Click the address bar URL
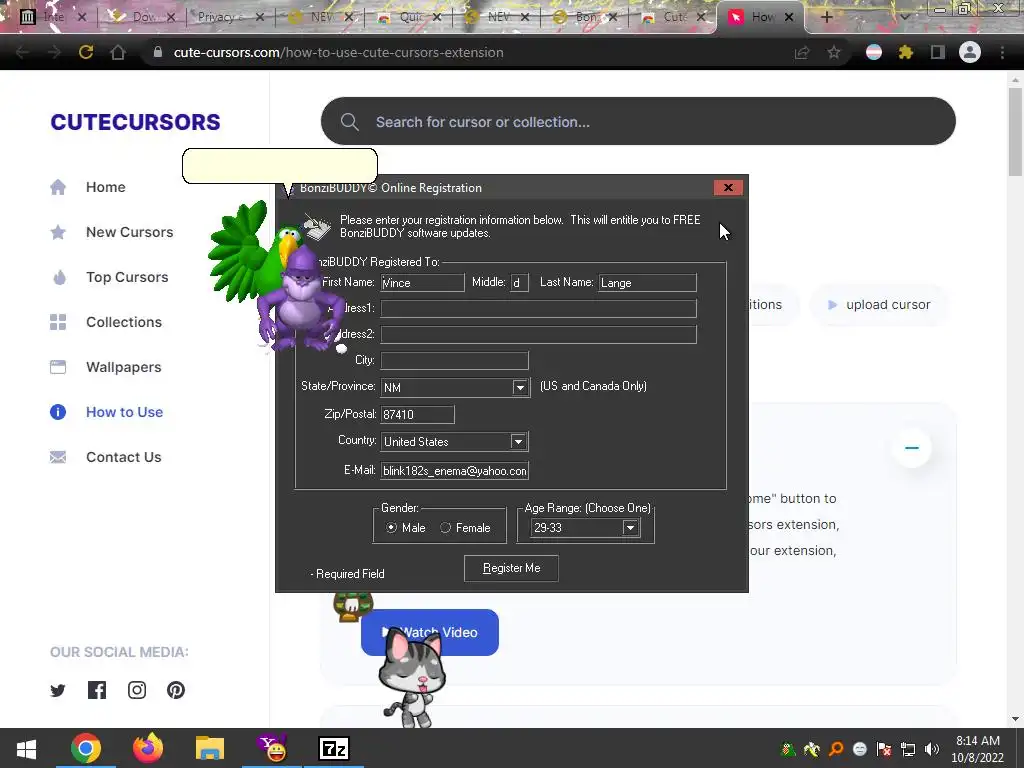1024x768 pixels. [338, 52]
